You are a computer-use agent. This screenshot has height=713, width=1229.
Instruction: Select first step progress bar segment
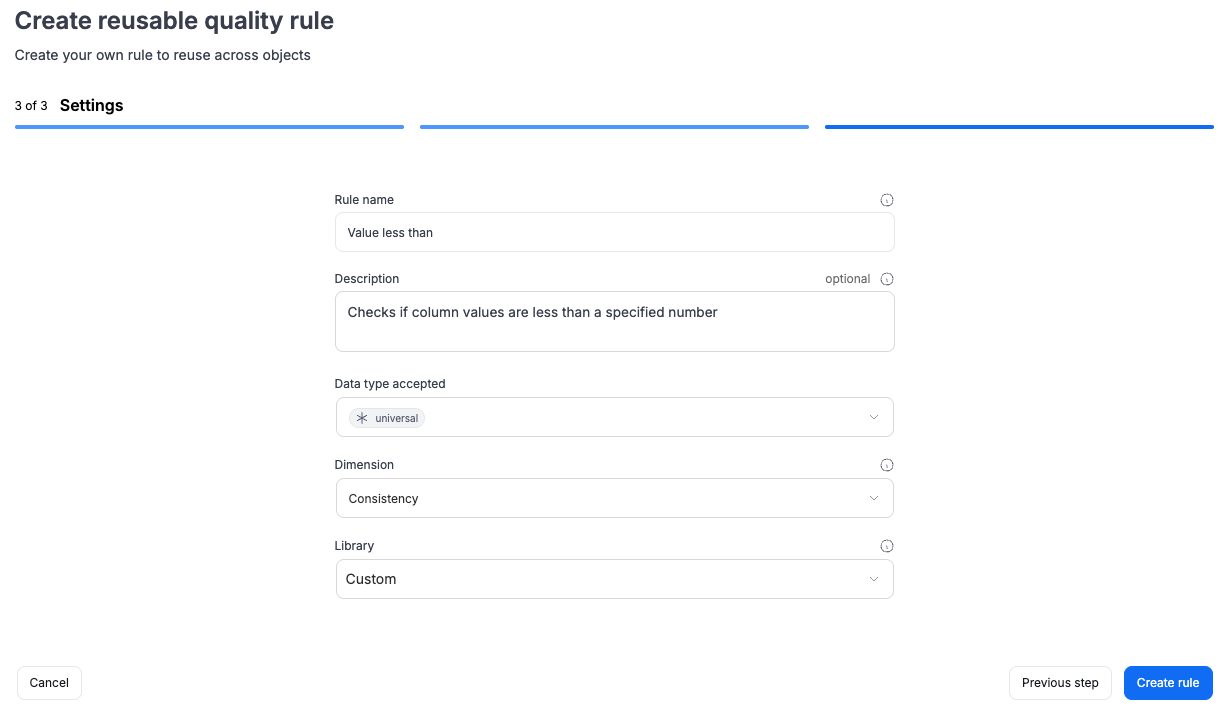(x=209, y=127)
